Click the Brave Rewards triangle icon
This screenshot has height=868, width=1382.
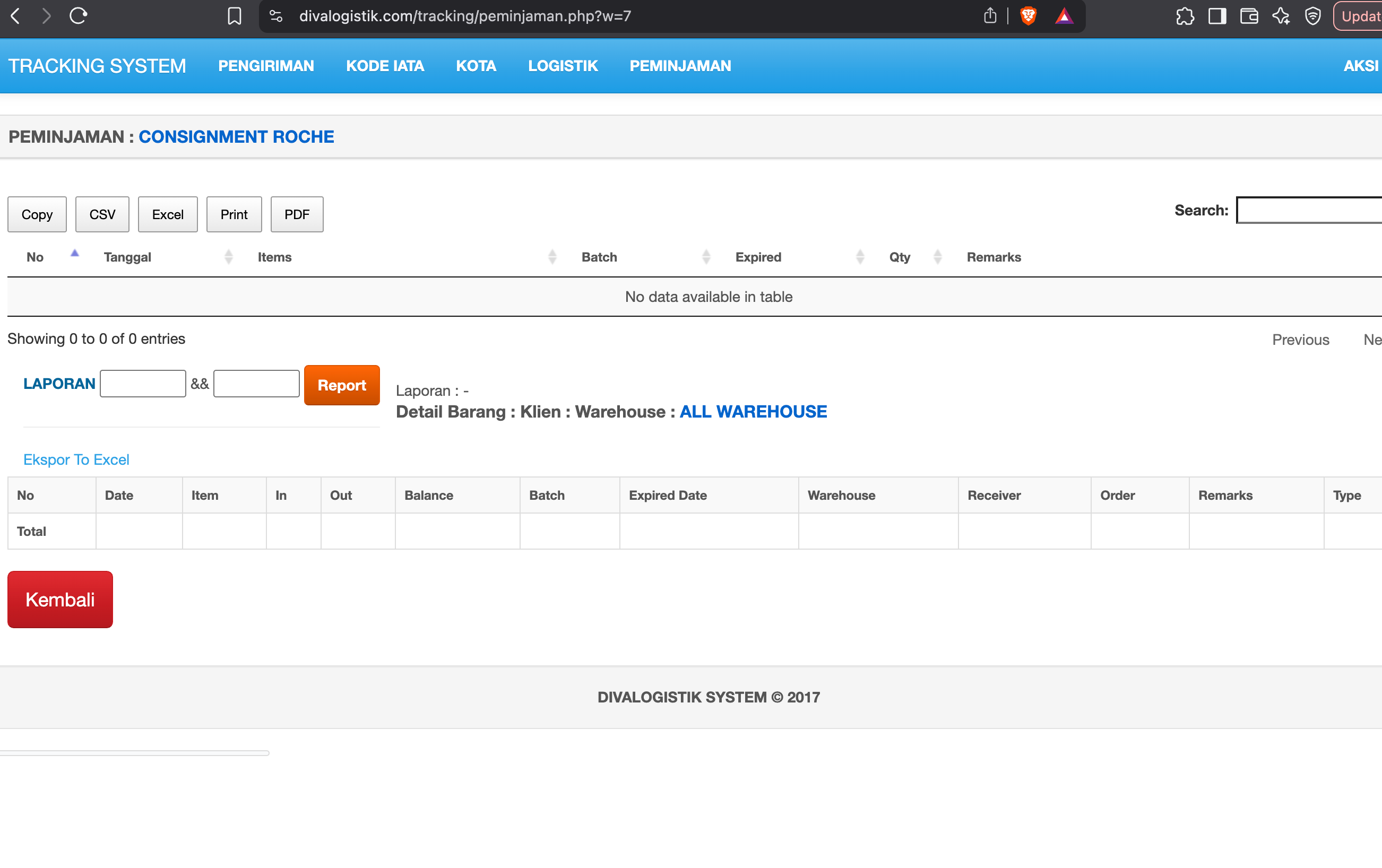[1064, 16]
